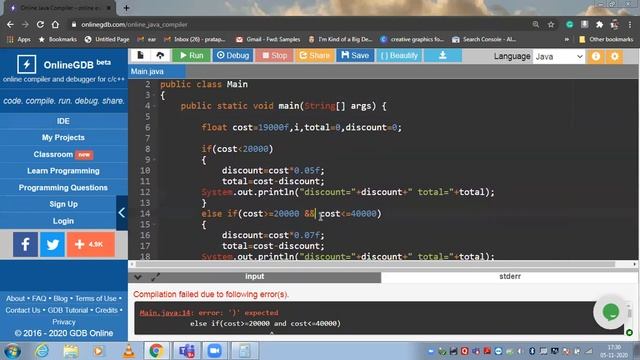The width and height of the screenshot is (640, 360).
Task: Click Sign Up in sidebar
Action: (63, 204)
